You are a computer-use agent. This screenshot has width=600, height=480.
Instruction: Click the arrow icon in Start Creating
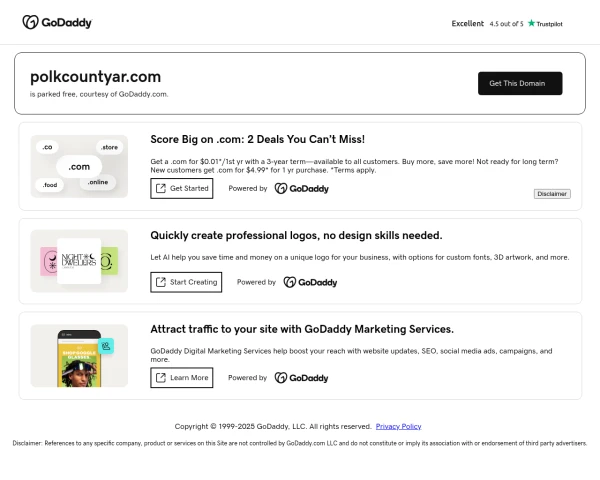tap(161, 282)
